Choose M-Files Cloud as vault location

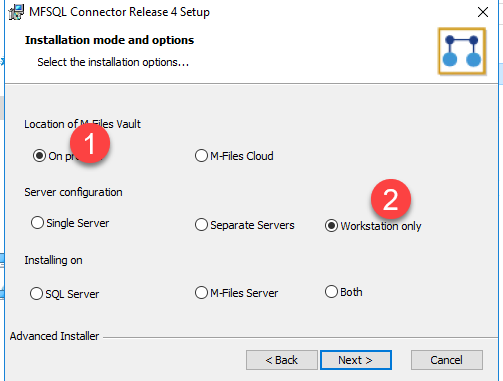(x=234, y=156)
